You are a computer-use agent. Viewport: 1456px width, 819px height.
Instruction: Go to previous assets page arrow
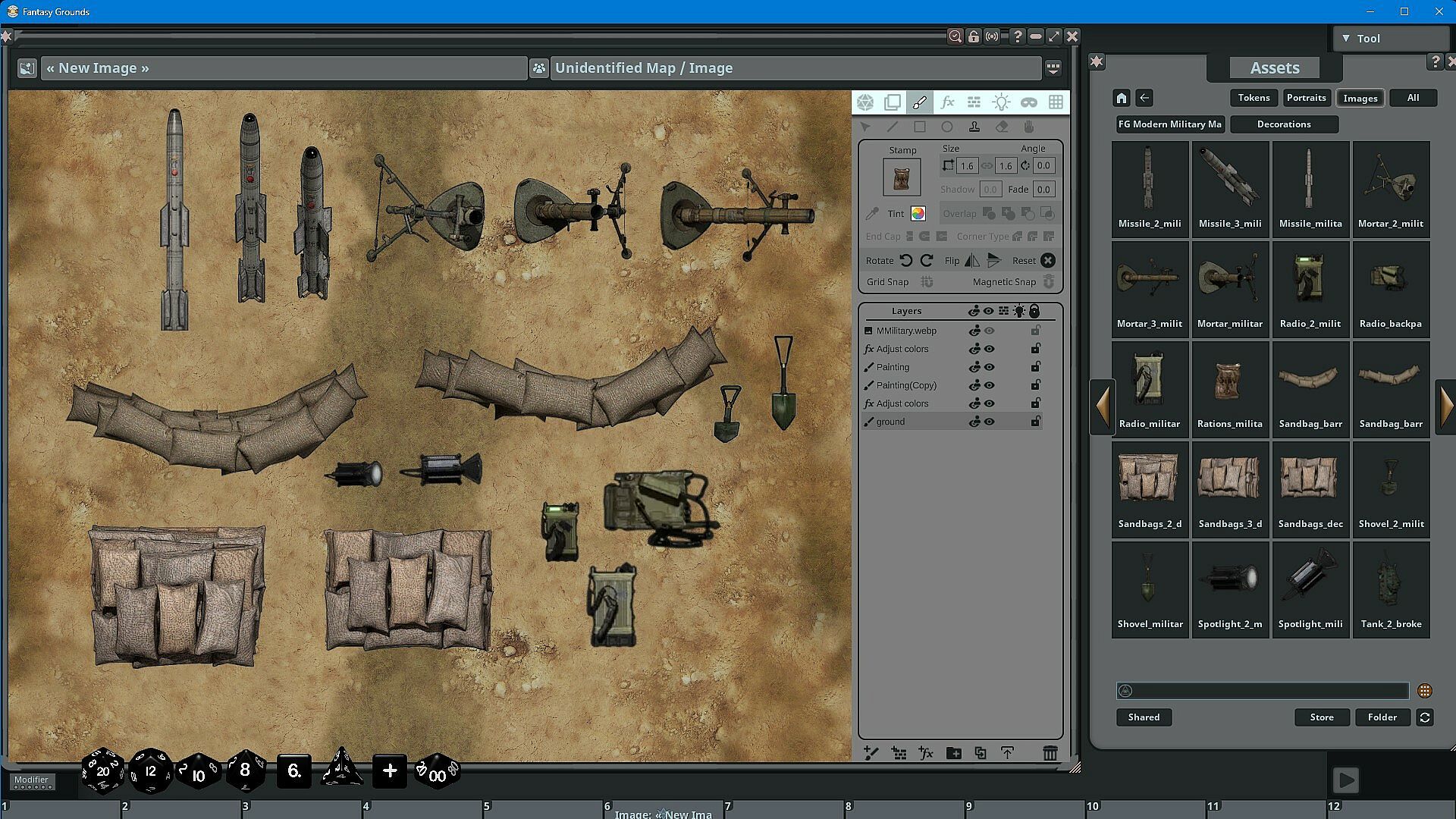click(x=1103, y=407)
